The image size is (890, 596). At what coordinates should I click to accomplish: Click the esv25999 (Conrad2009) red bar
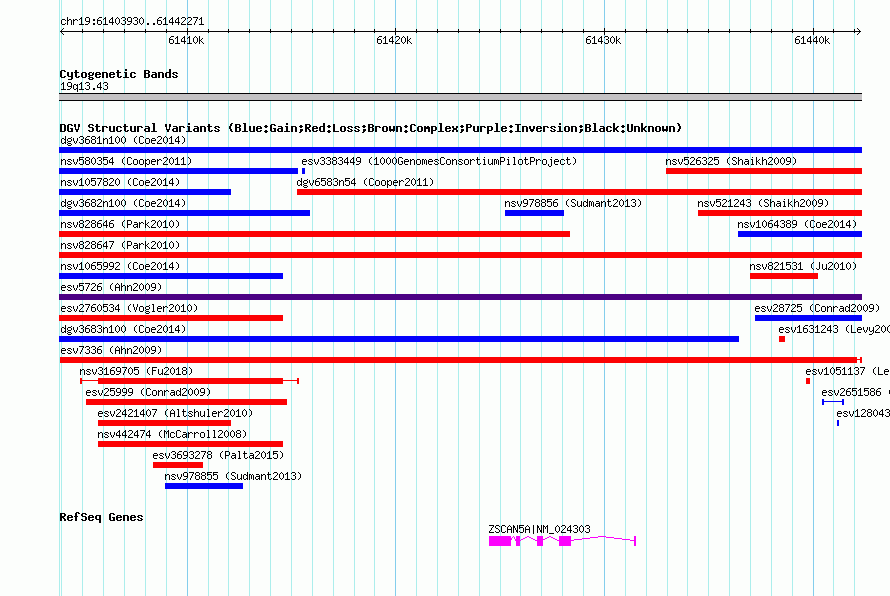[186, 402]
